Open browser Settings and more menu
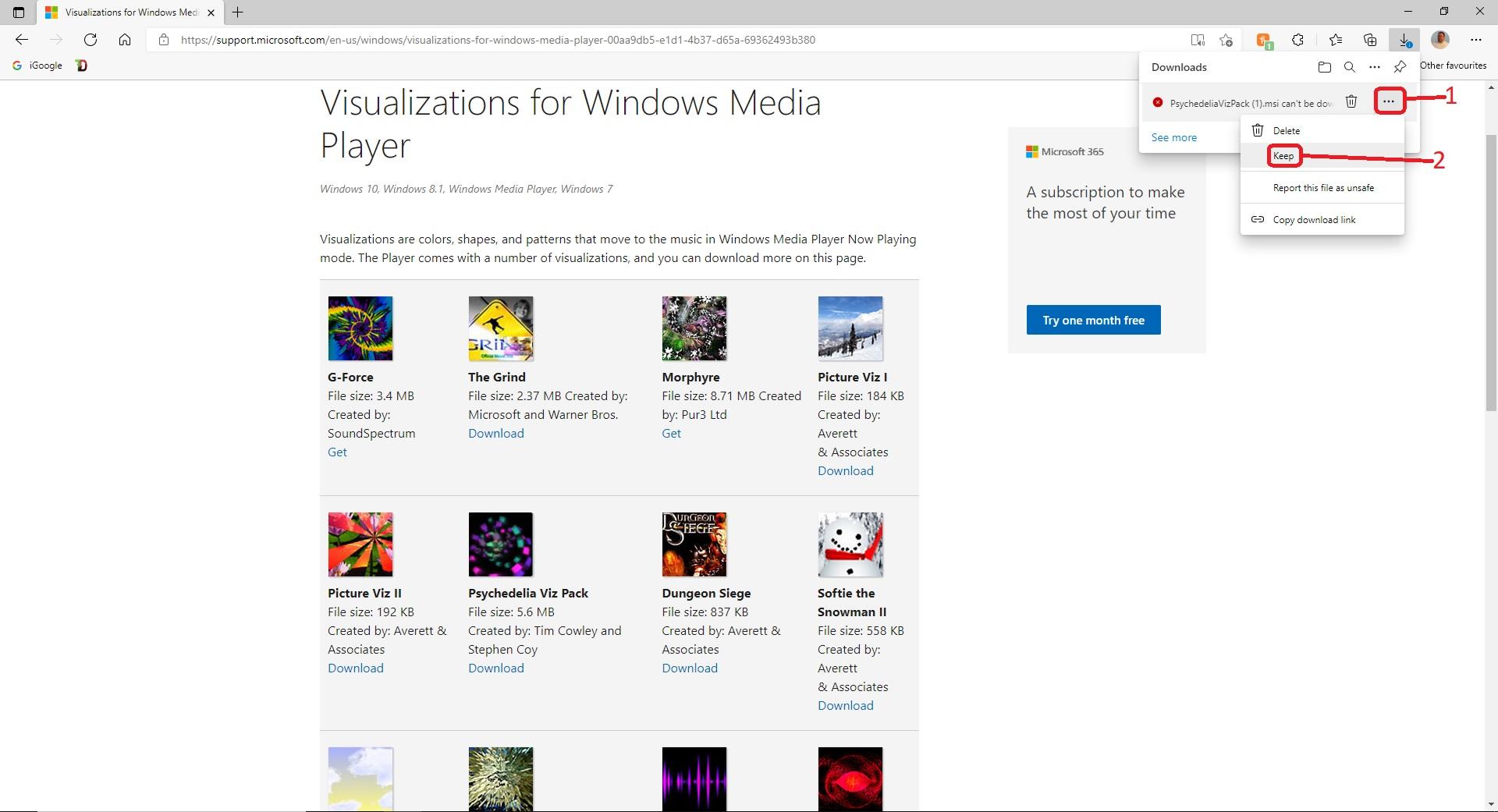This screenshot has height=812, width=1498. pyautogui.click(x=1476, y=40)
